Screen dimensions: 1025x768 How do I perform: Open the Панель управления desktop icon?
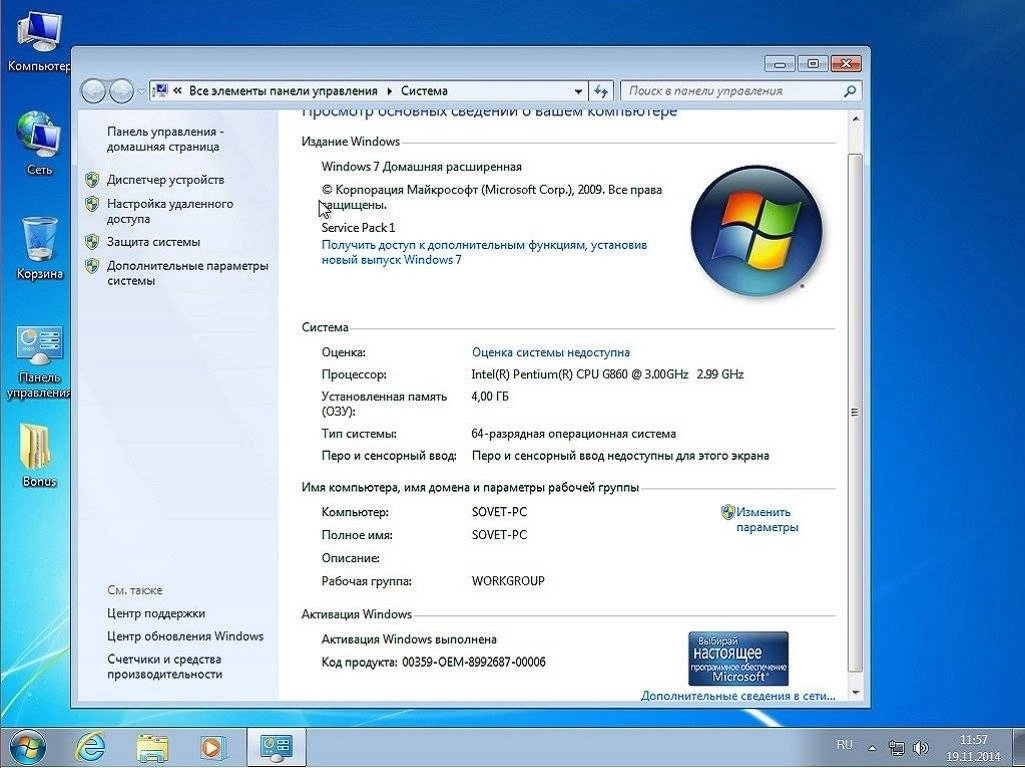39,362
